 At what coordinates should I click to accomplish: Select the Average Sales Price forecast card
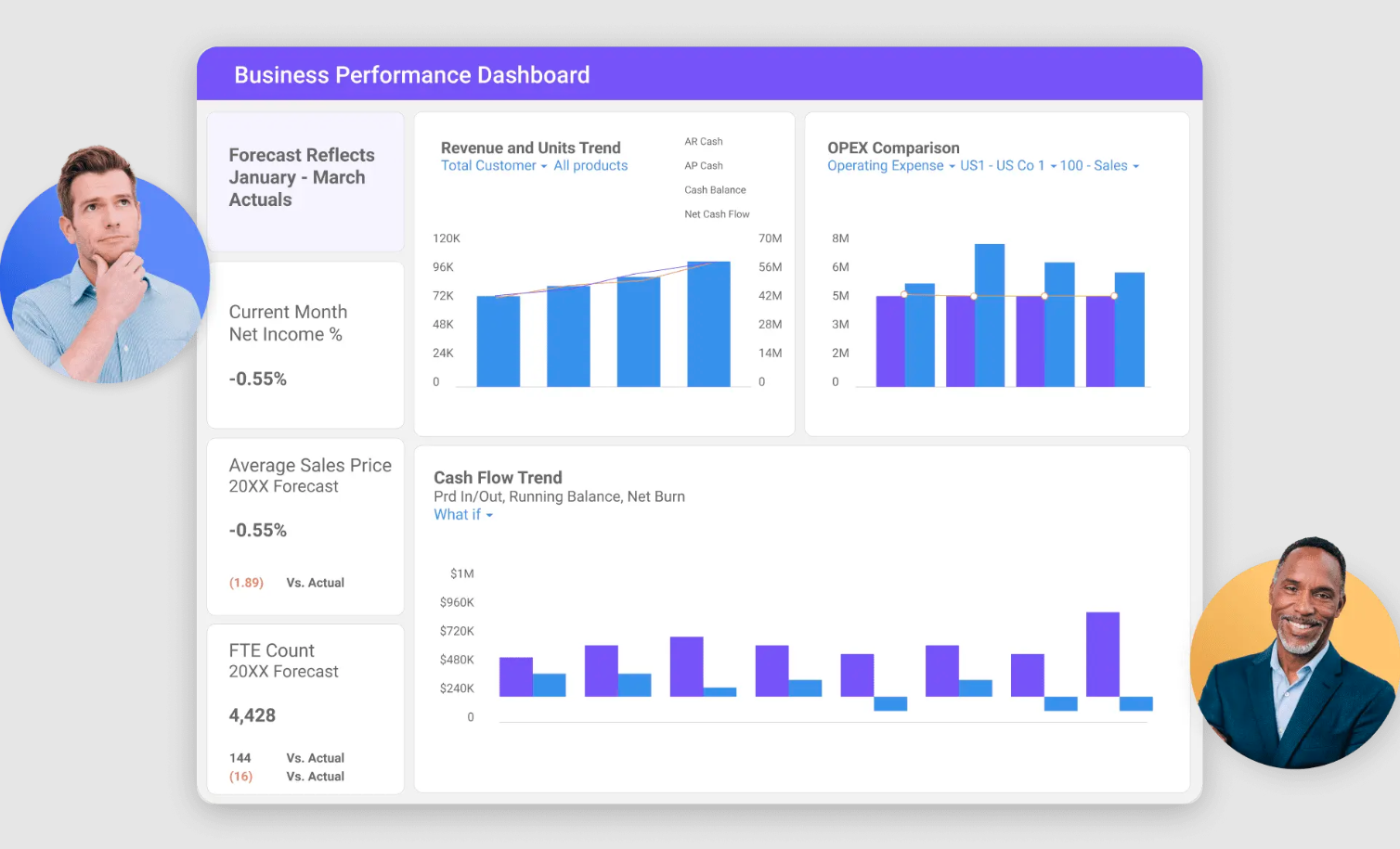click(305, 525)
